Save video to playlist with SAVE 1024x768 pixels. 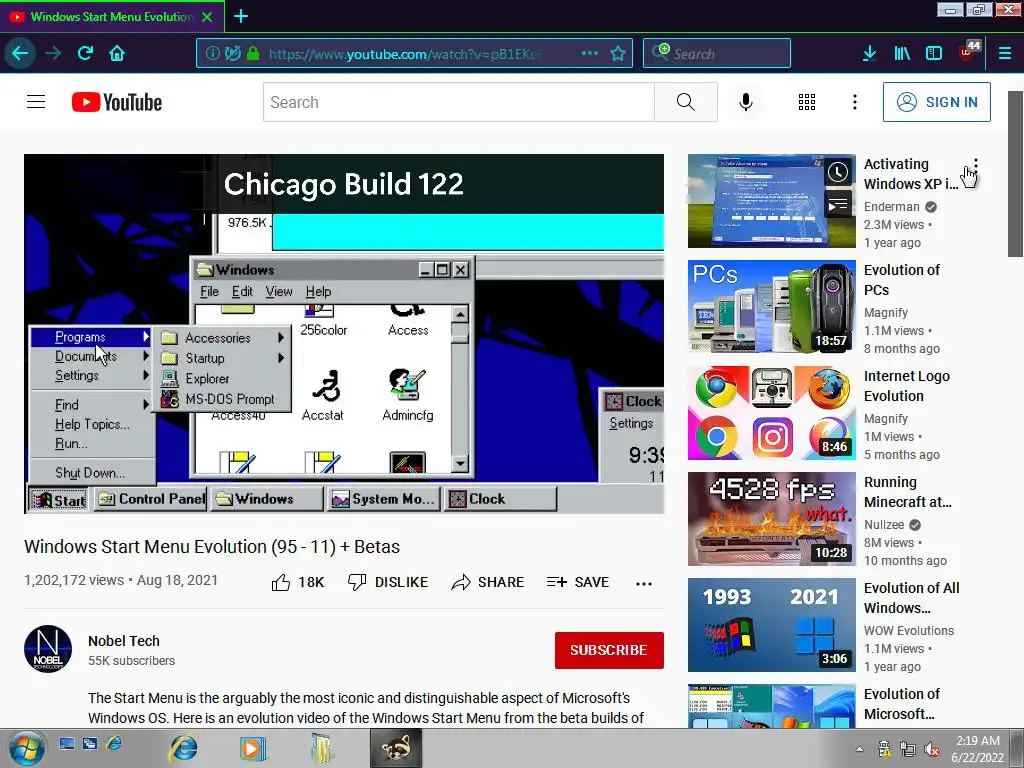(x=578, y=582)
